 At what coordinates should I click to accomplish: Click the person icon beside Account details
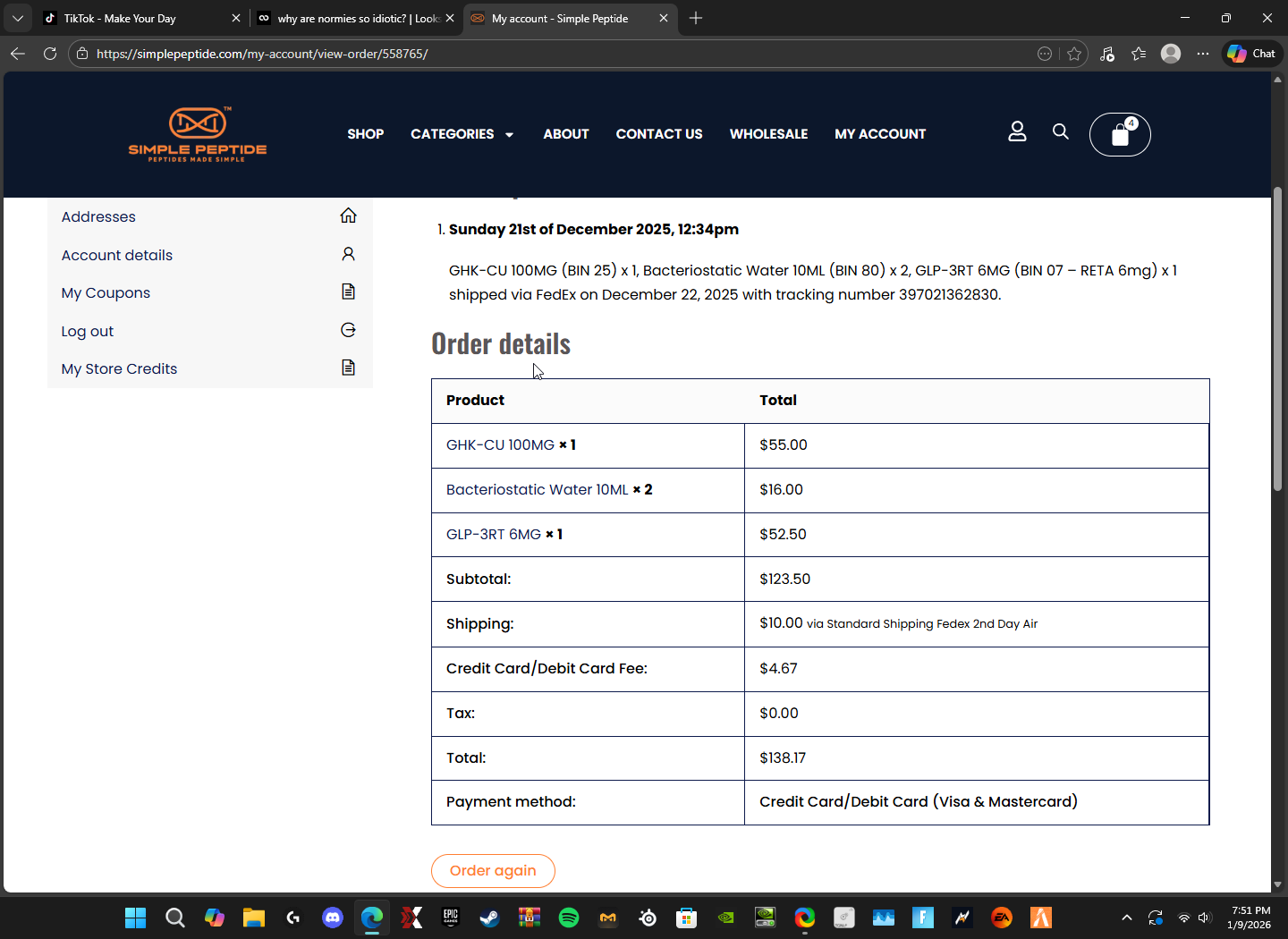(x=348, y=254)
